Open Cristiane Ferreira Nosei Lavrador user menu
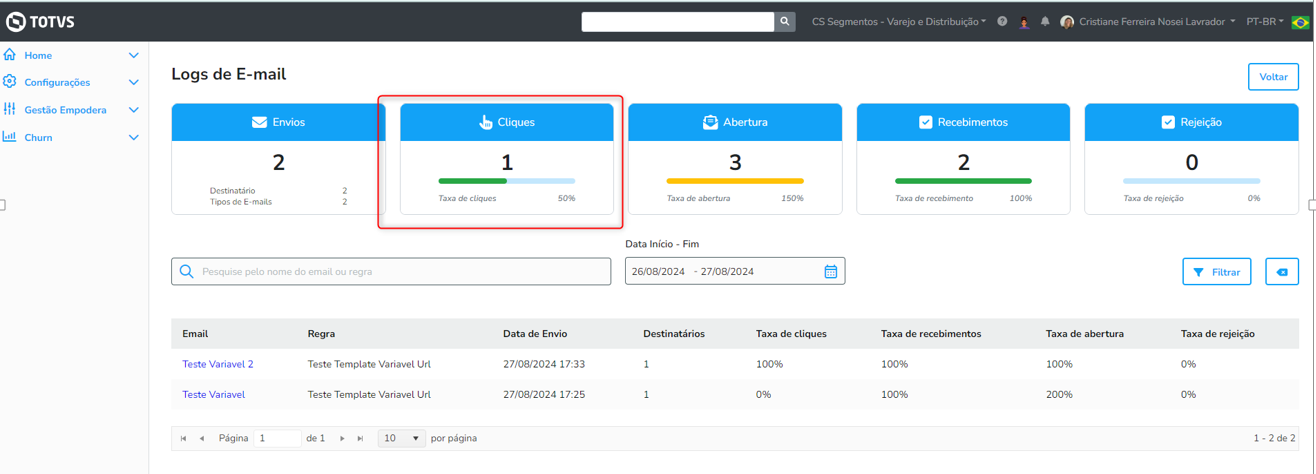The height and width of the screenshot is (474, 1316). (1157, 21)
